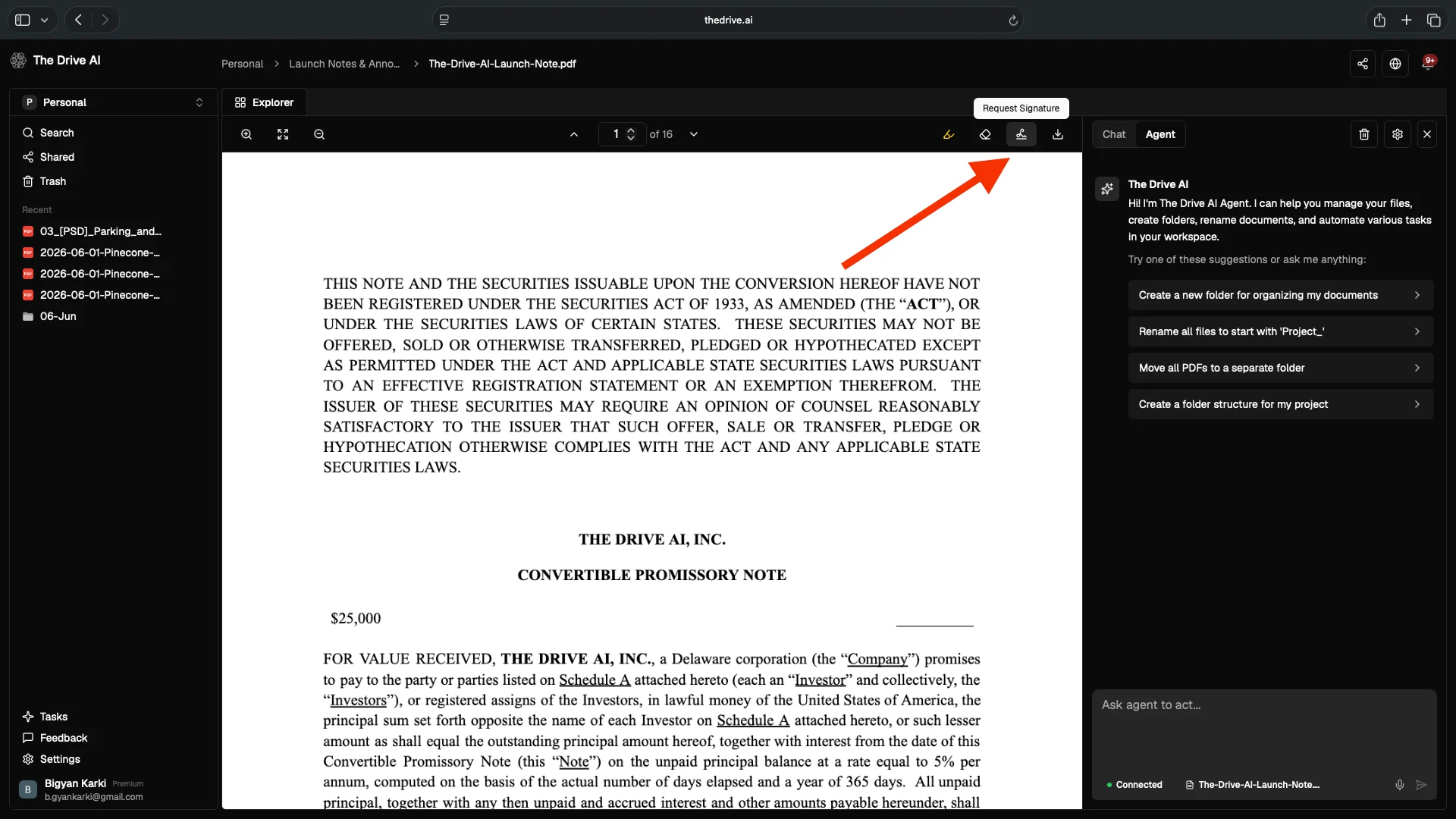This screenshot has height=819, width=1456.
Task: Toggle the browser sidebar icon
Action: (23, 20)
